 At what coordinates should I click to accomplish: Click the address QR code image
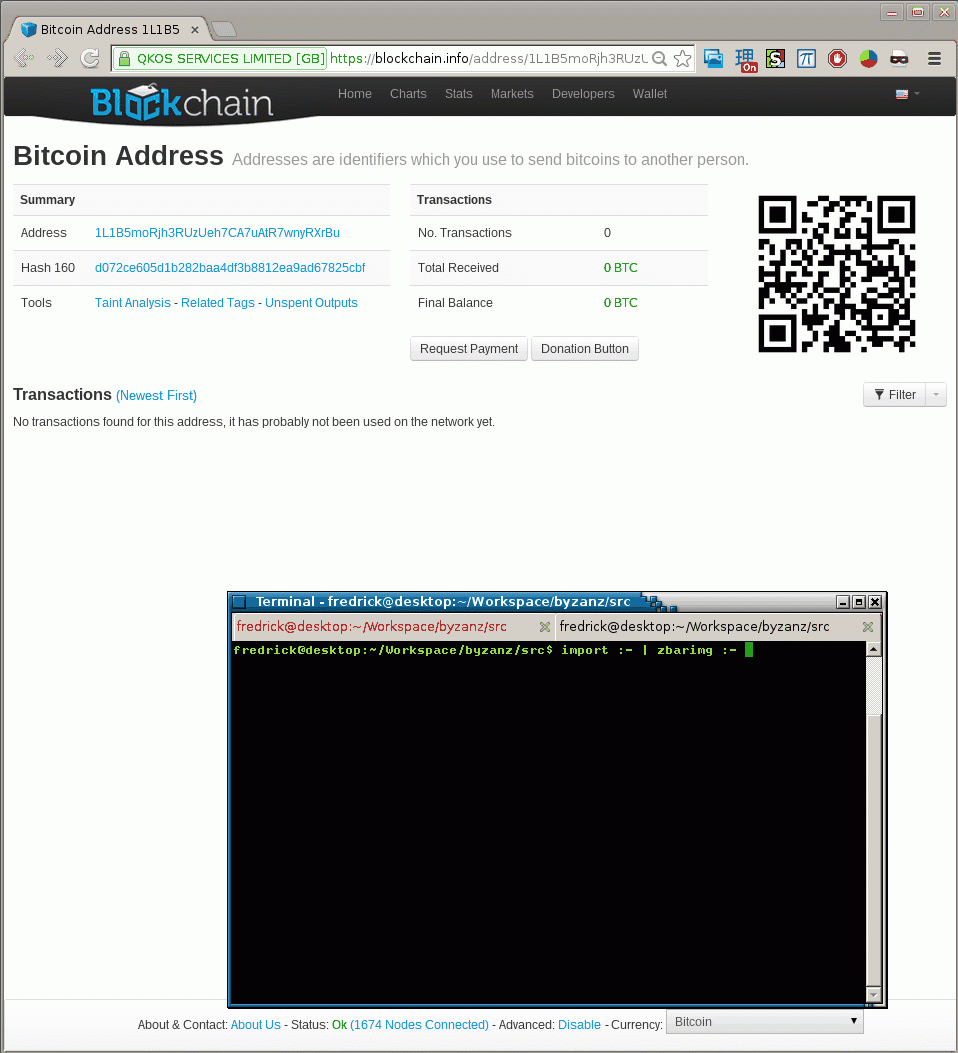(x=836, y=274)
